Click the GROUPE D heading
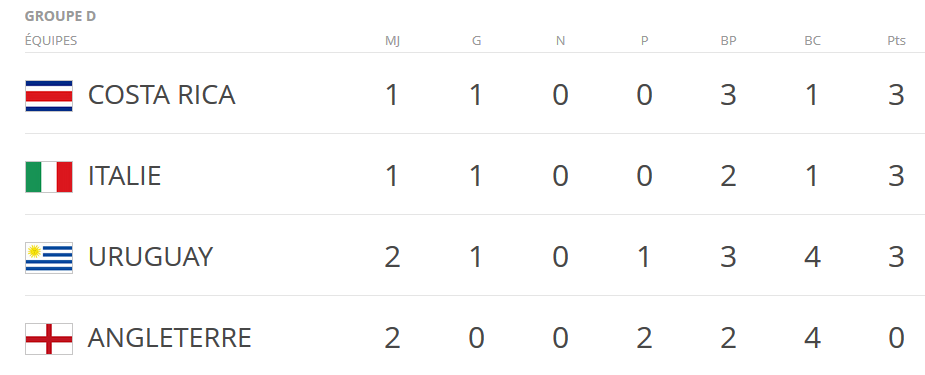The image size is (925, 375). tap(60, 17)
